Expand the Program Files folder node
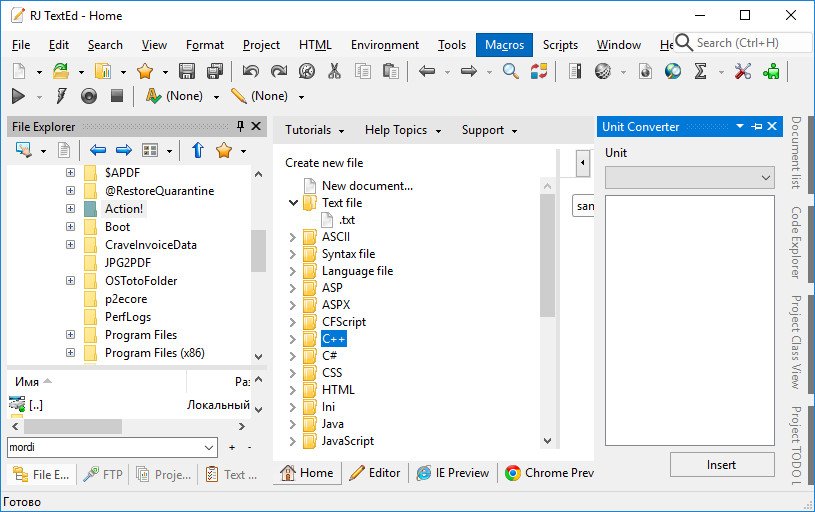The image size is (815, 512). point(71,335)
